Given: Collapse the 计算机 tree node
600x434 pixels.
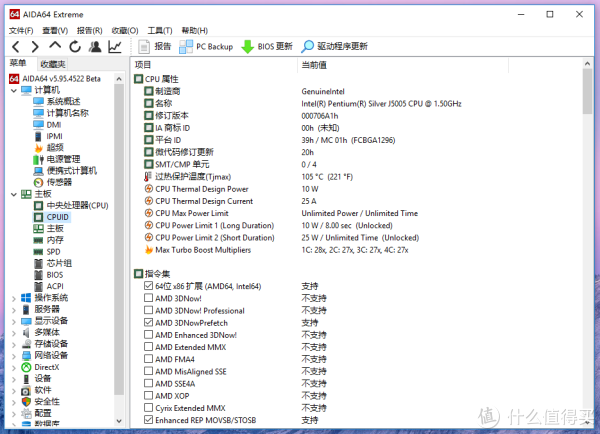Looking at the screenshot, I should point(14,91).
